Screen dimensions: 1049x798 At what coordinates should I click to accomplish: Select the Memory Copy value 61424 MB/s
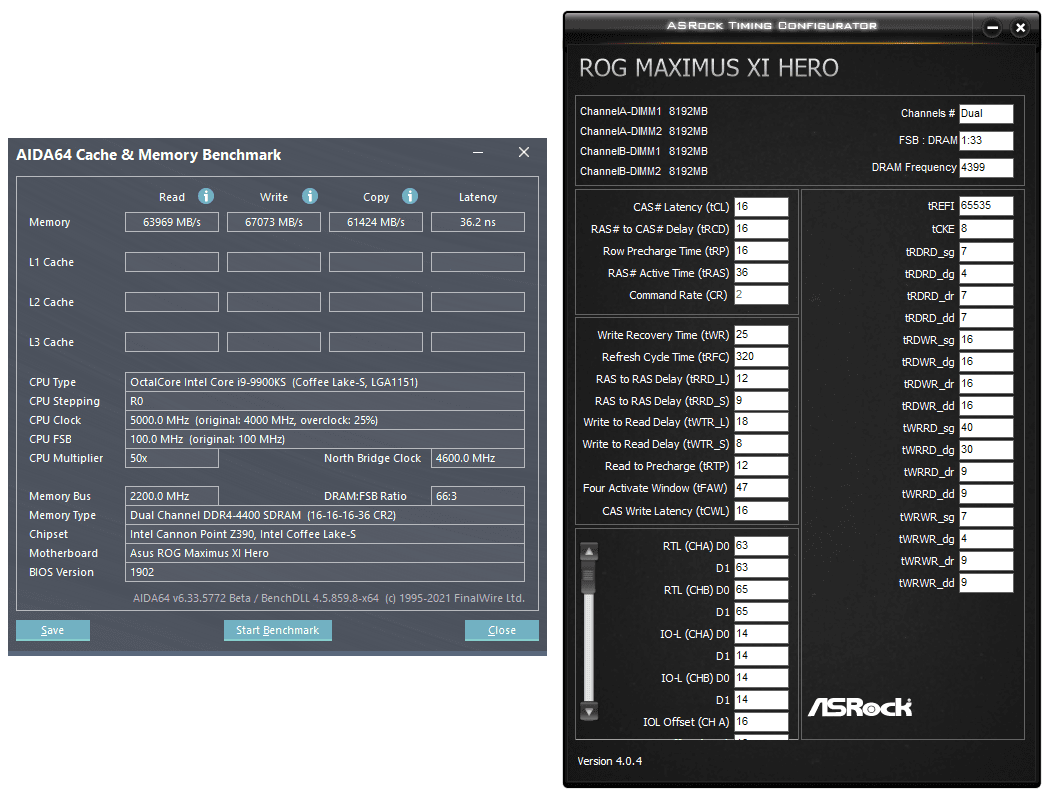coord(376,222)
